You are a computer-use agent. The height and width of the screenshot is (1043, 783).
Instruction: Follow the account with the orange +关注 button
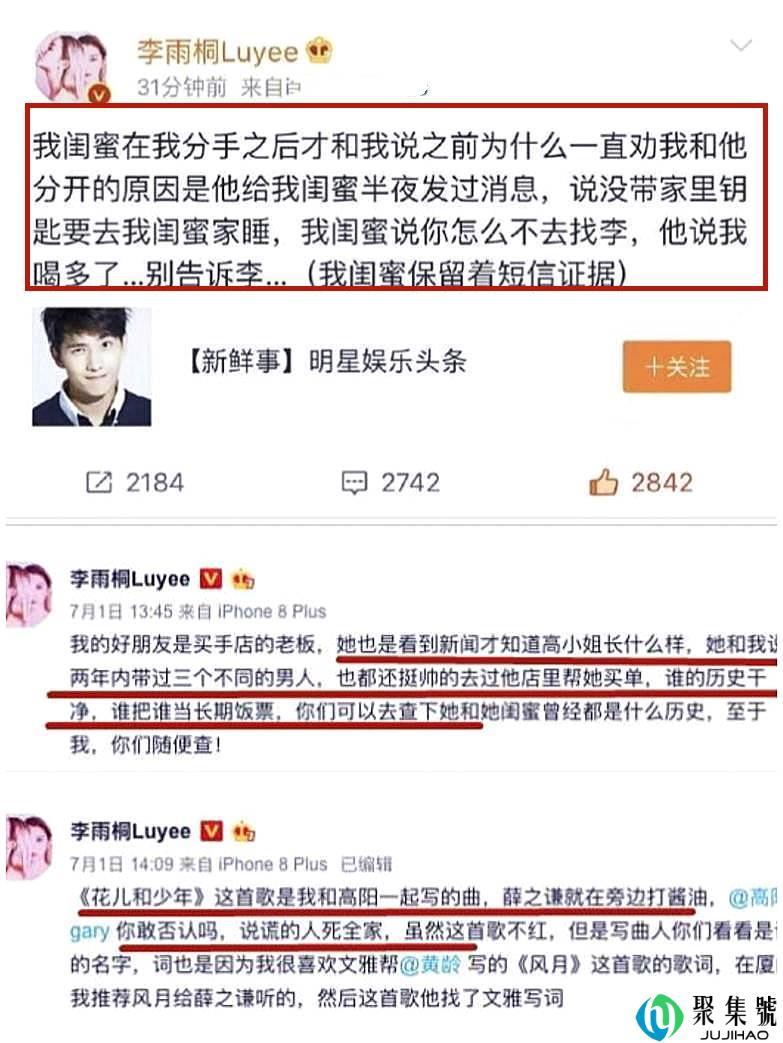tap(677, 367)
